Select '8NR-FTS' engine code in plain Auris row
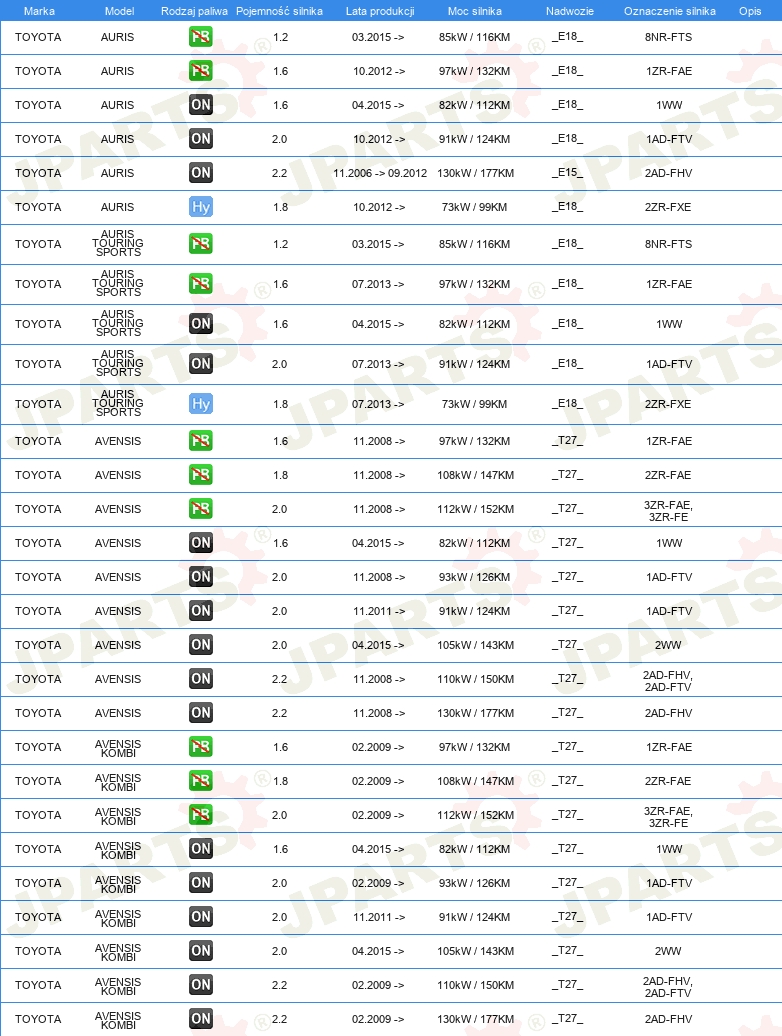Viewport: 782px width, 1036px height. 668,37
